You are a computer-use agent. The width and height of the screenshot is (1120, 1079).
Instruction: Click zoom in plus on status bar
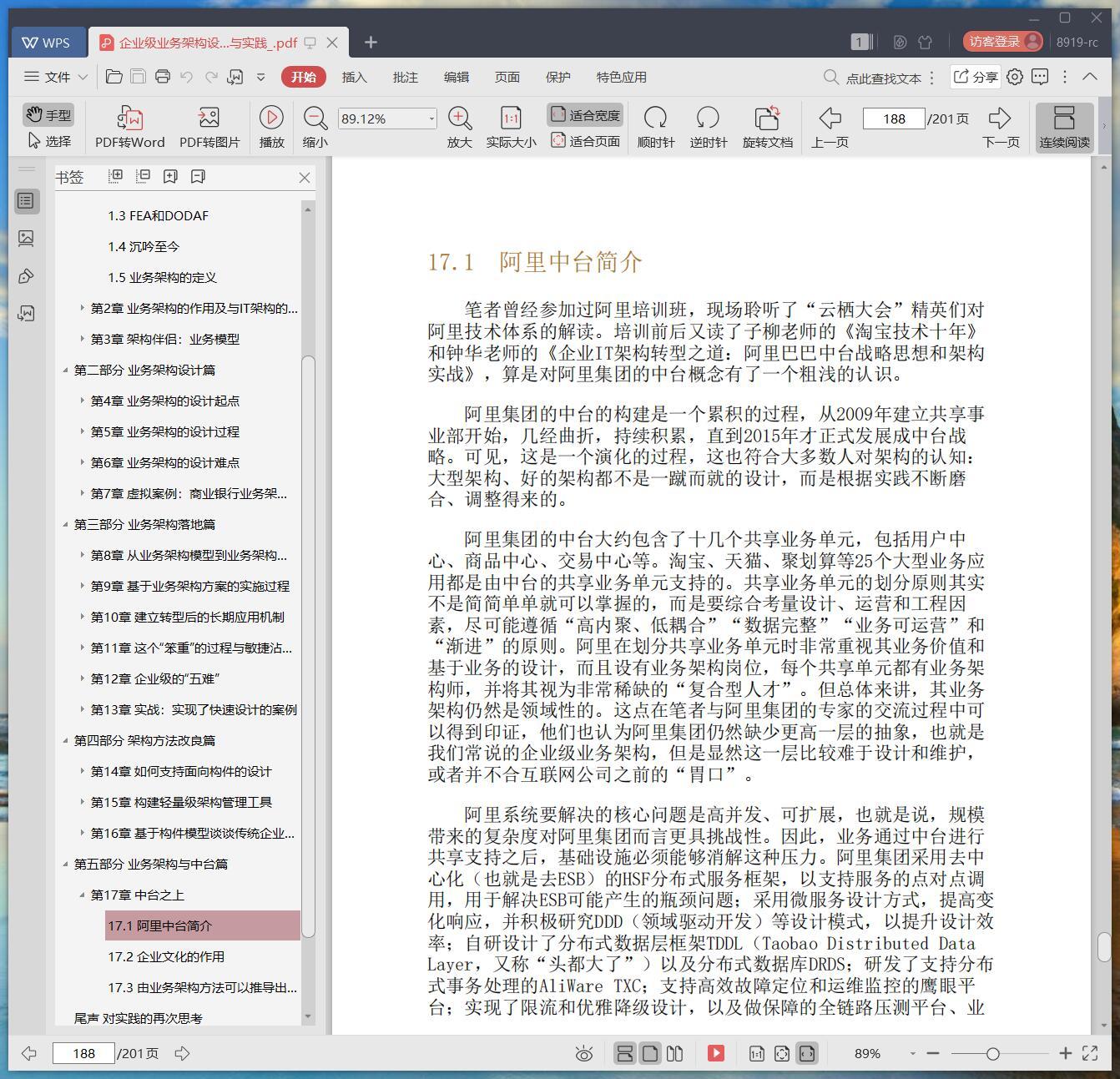pyautogui.click(x=1065, y=1054)
